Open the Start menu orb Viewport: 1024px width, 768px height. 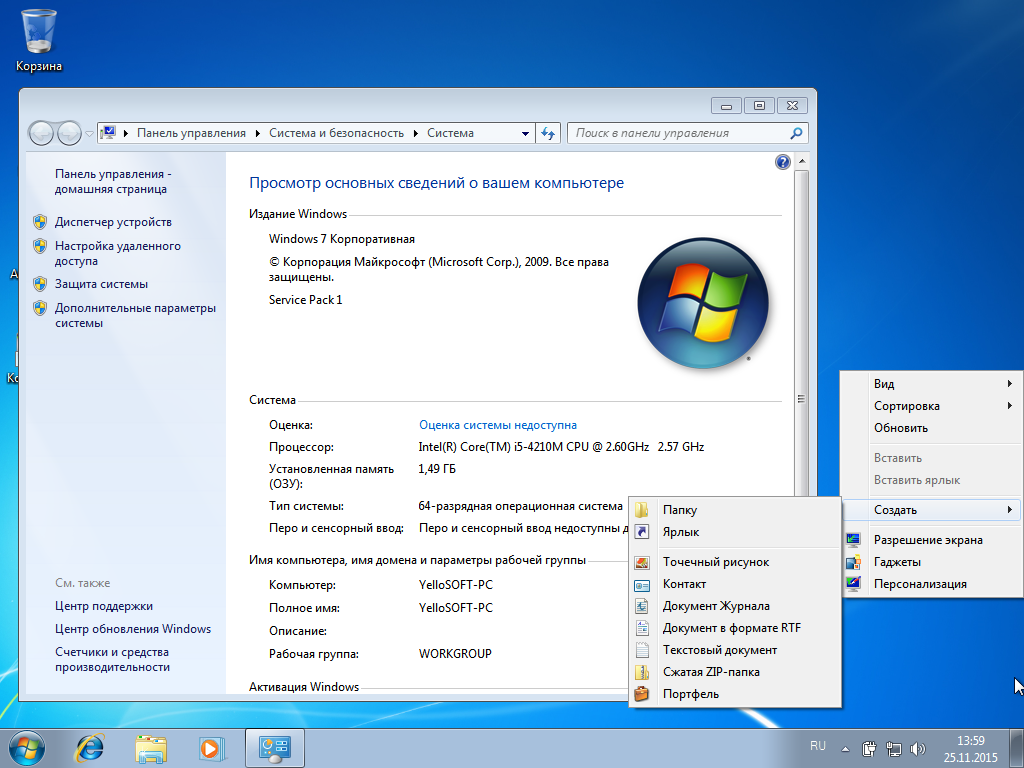pyautogui.click(x=26, y=748)
